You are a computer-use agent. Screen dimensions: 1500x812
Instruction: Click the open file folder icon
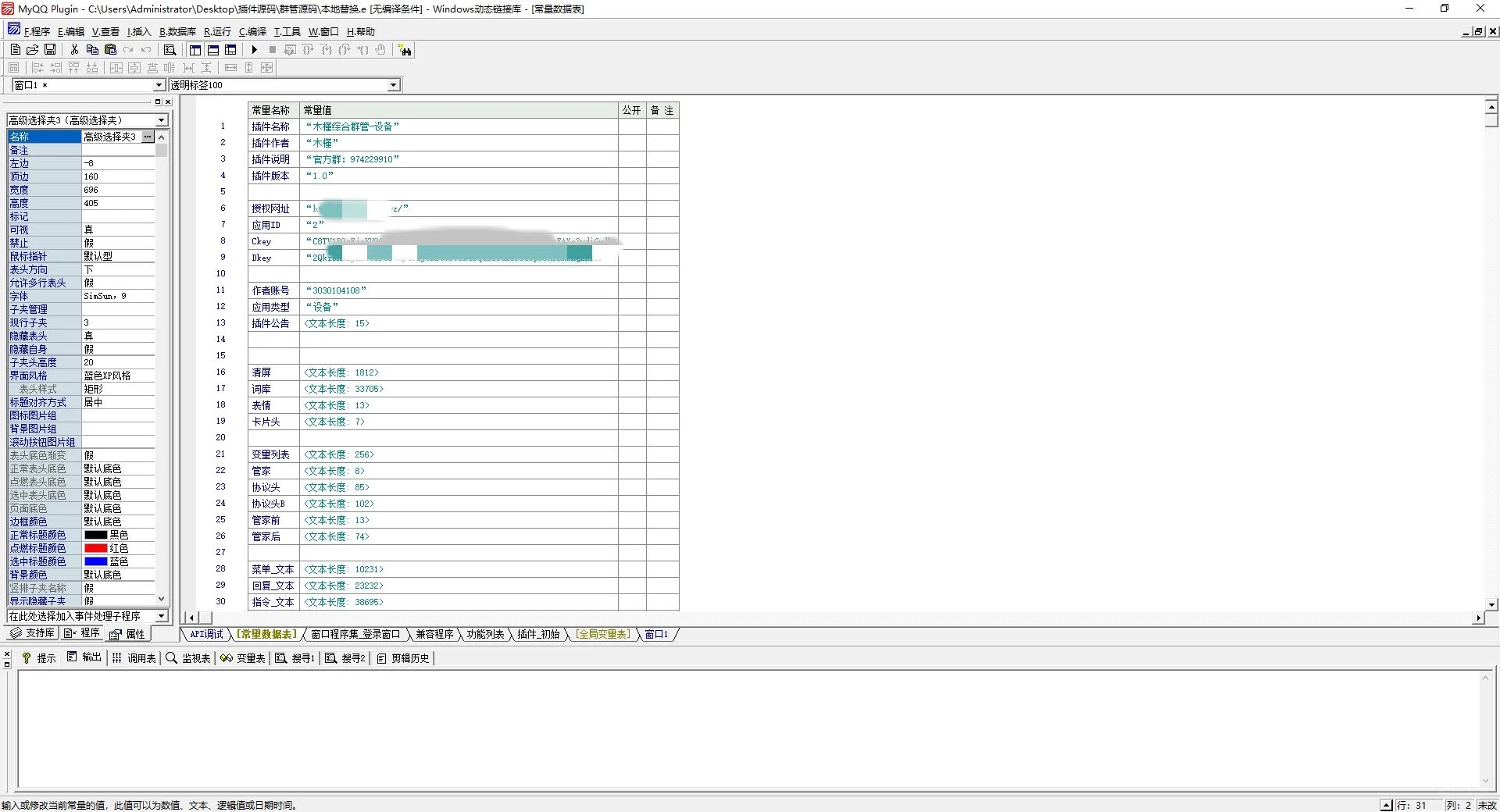click(33, 50)
